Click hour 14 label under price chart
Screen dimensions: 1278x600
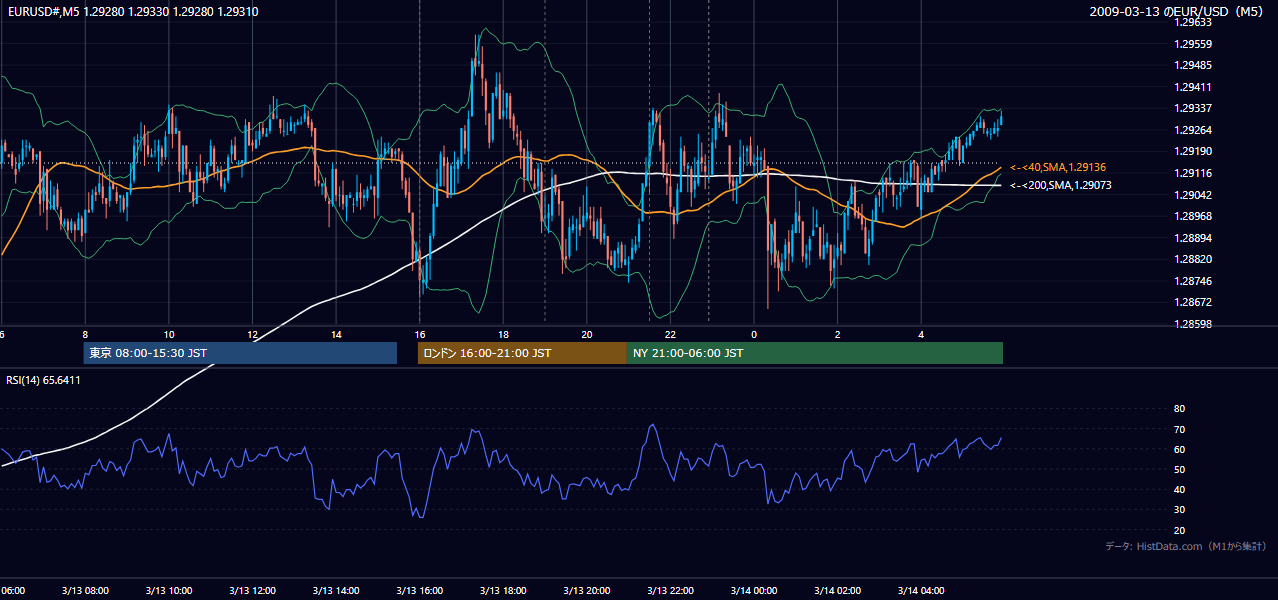coord(336,334)
